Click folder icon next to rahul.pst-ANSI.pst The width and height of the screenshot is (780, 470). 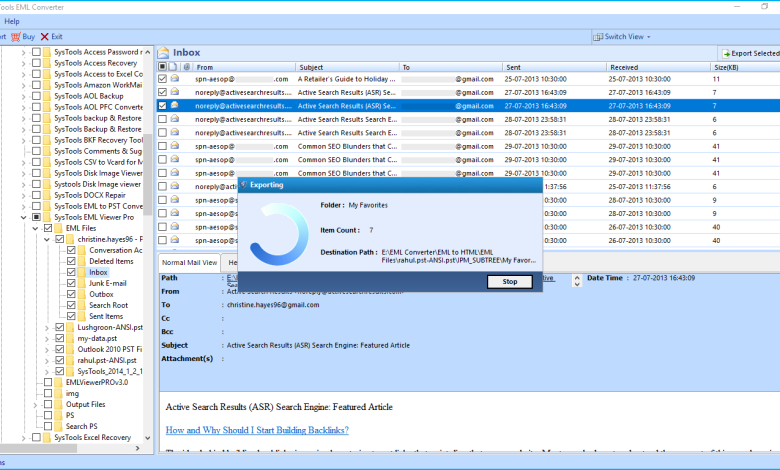point(70,360)
